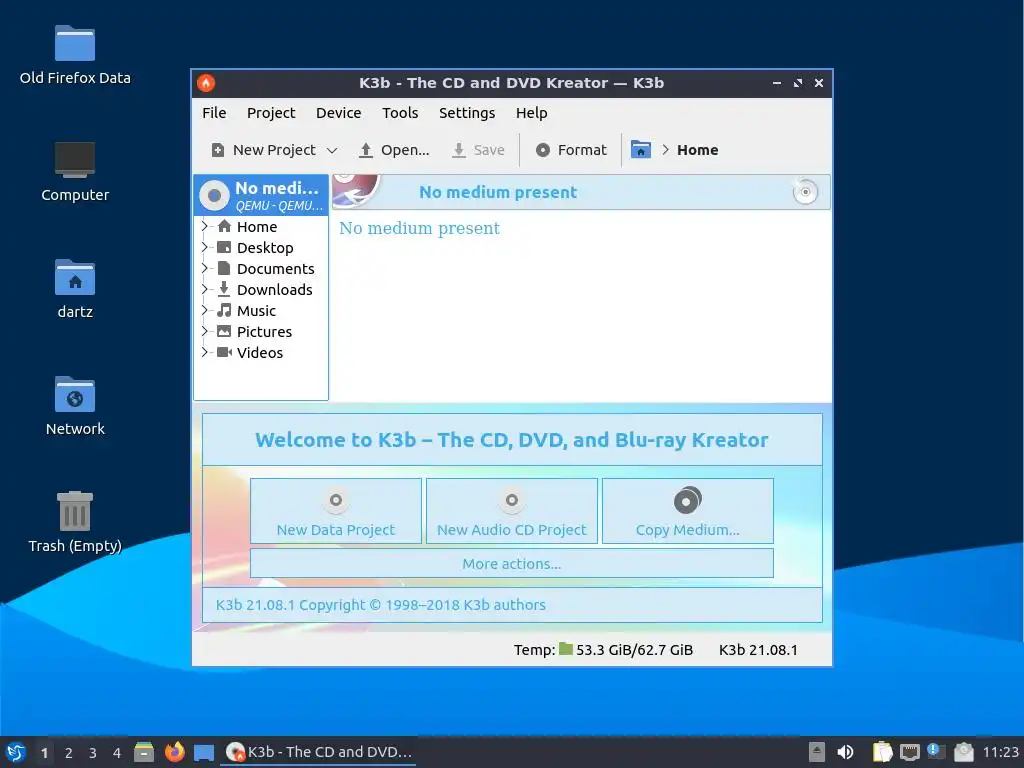Click the home folder icon in breadcrumb
1024x768 pixels.
click(641, 150)
